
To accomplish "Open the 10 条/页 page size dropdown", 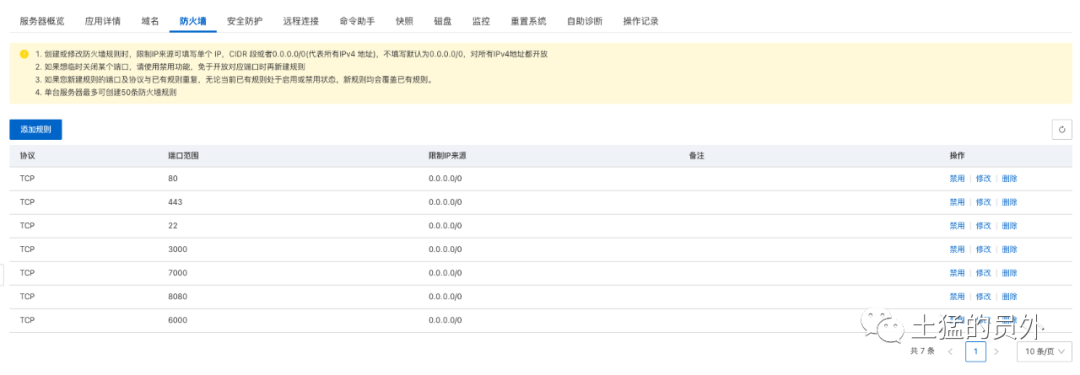I will pos(1043,352).
